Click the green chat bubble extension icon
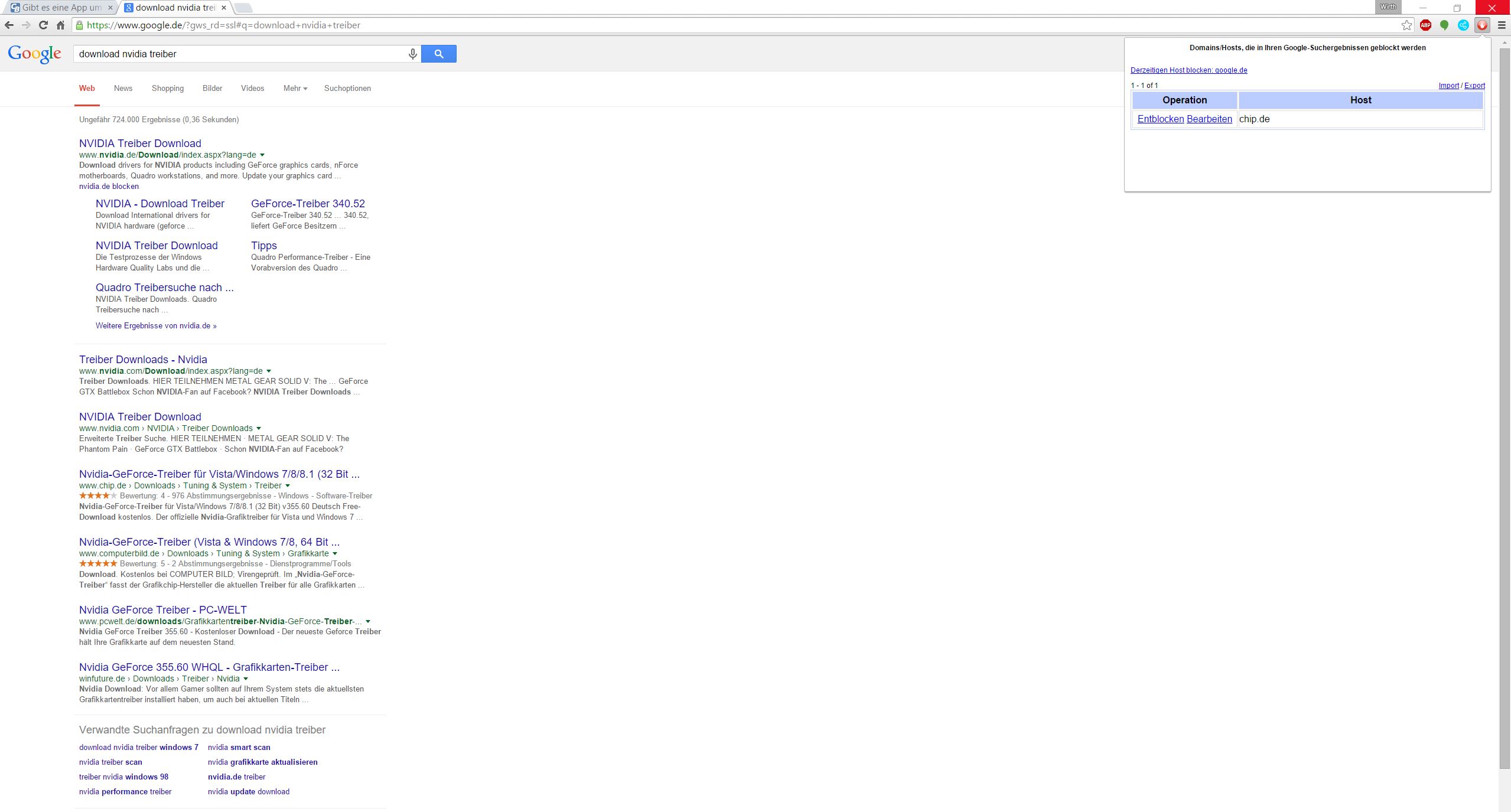Screen dimensions: 1511x812 1444,25
